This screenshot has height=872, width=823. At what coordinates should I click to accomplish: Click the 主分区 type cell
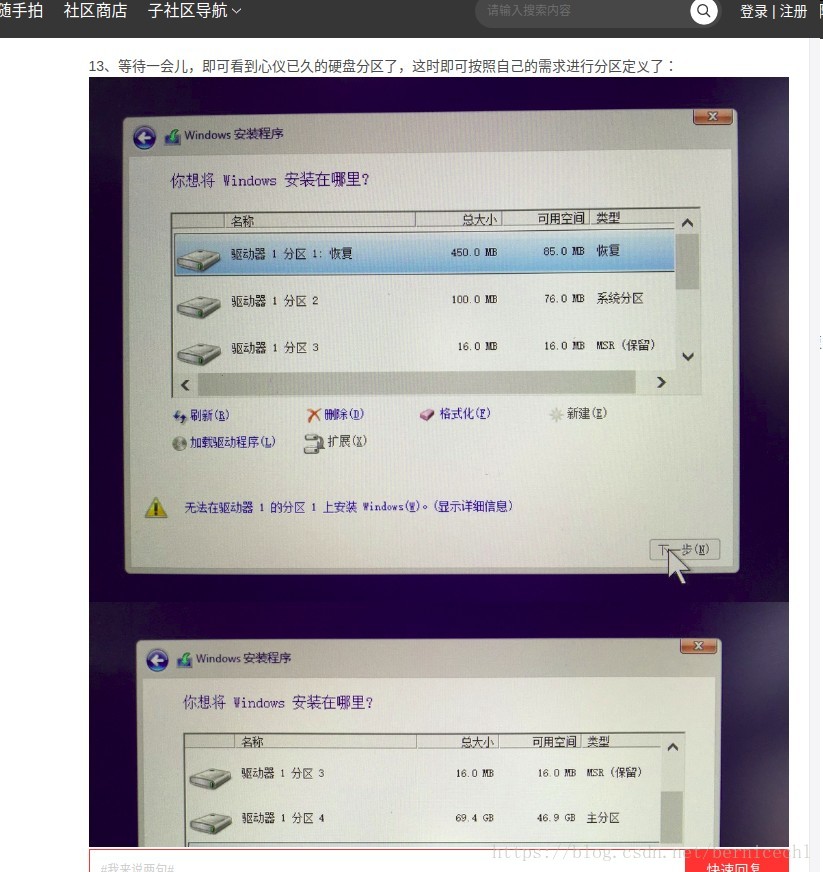point(603,818)
